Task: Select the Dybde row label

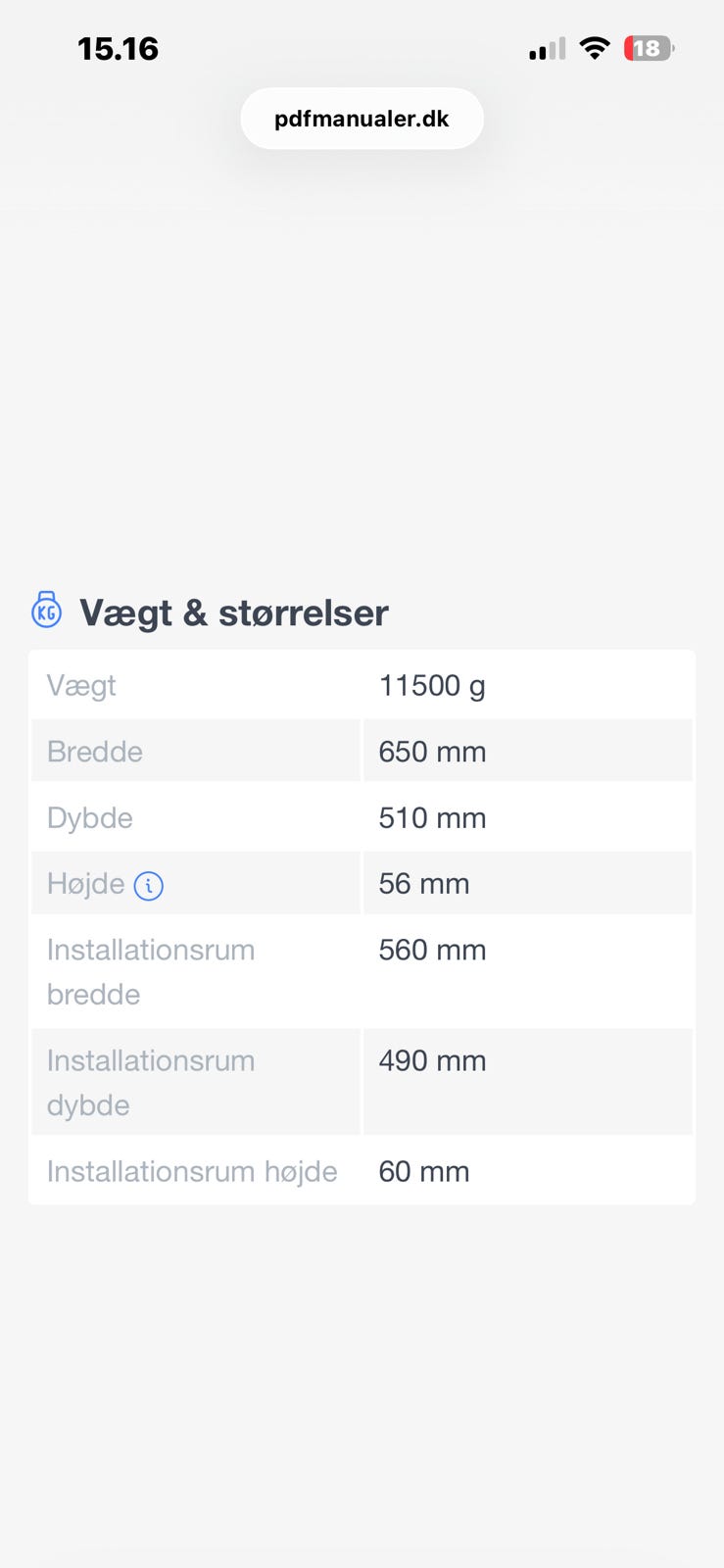Action: pos(90,818)
